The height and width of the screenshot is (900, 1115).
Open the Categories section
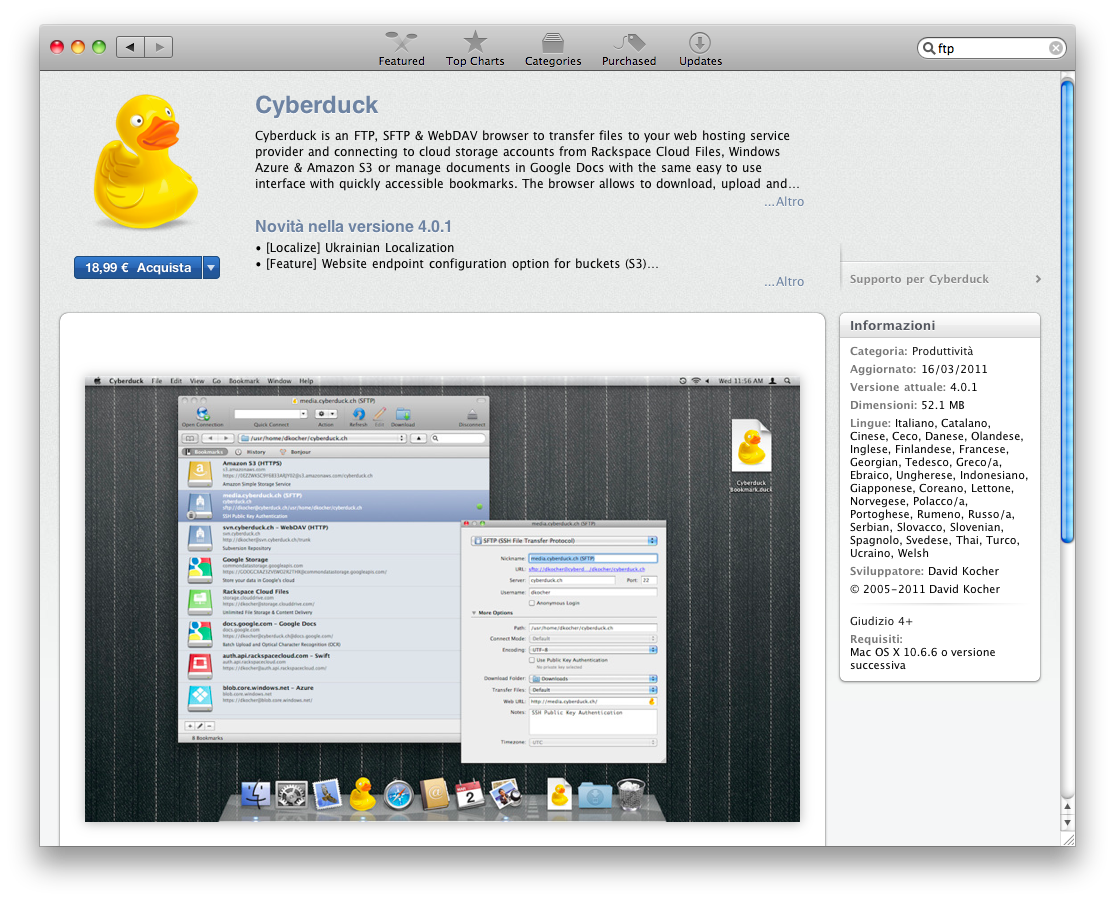pos(553,49)
